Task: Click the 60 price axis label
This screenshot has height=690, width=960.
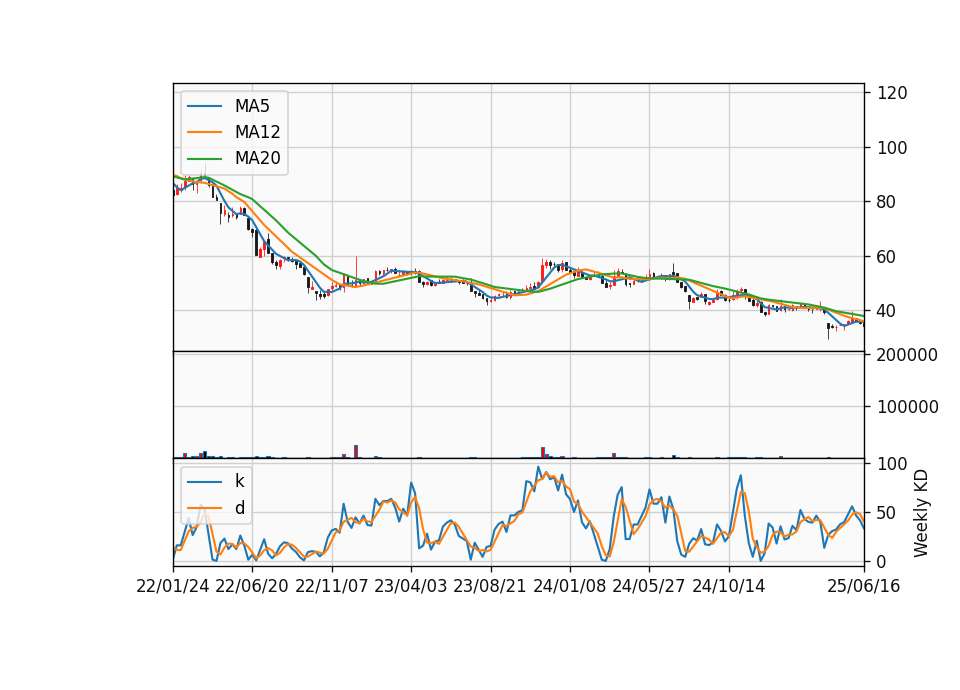Action: coord(887,257)
